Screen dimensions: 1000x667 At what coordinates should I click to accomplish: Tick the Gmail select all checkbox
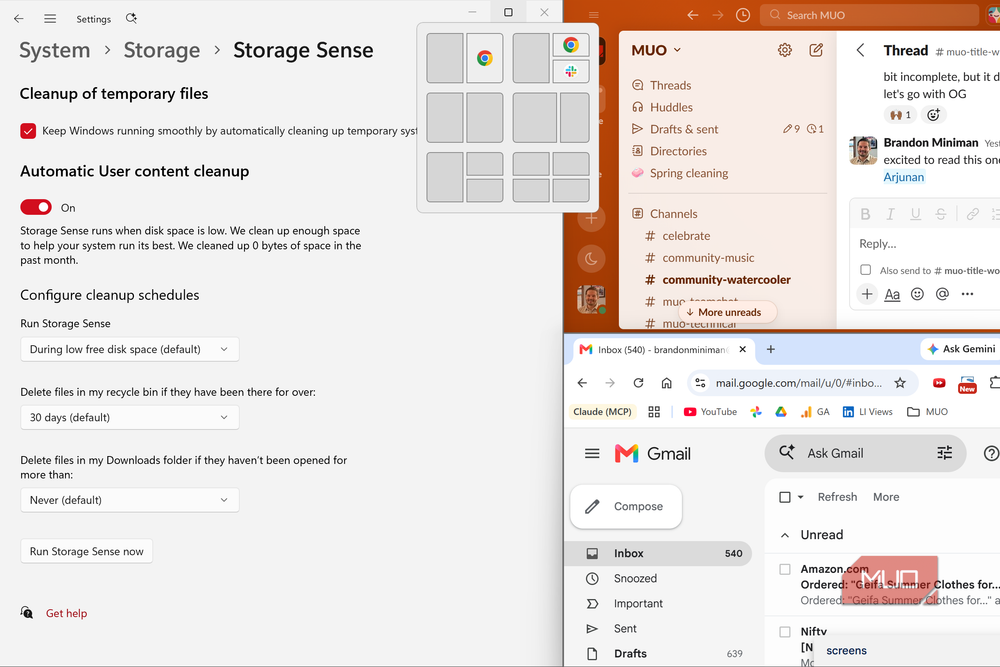click(x=785, y=497)
